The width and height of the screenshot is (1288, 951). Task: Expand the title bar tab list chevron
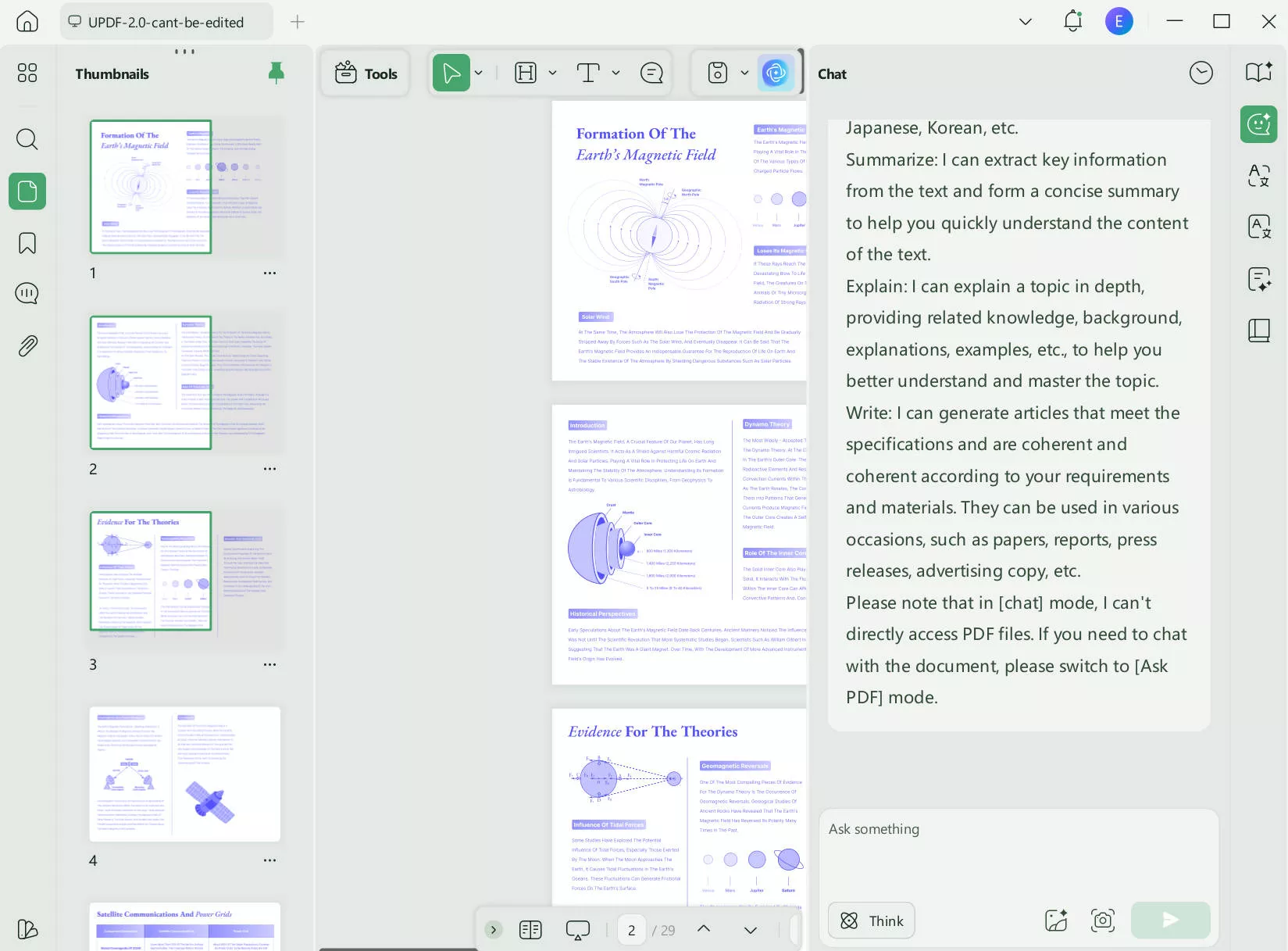(1026, 22)
